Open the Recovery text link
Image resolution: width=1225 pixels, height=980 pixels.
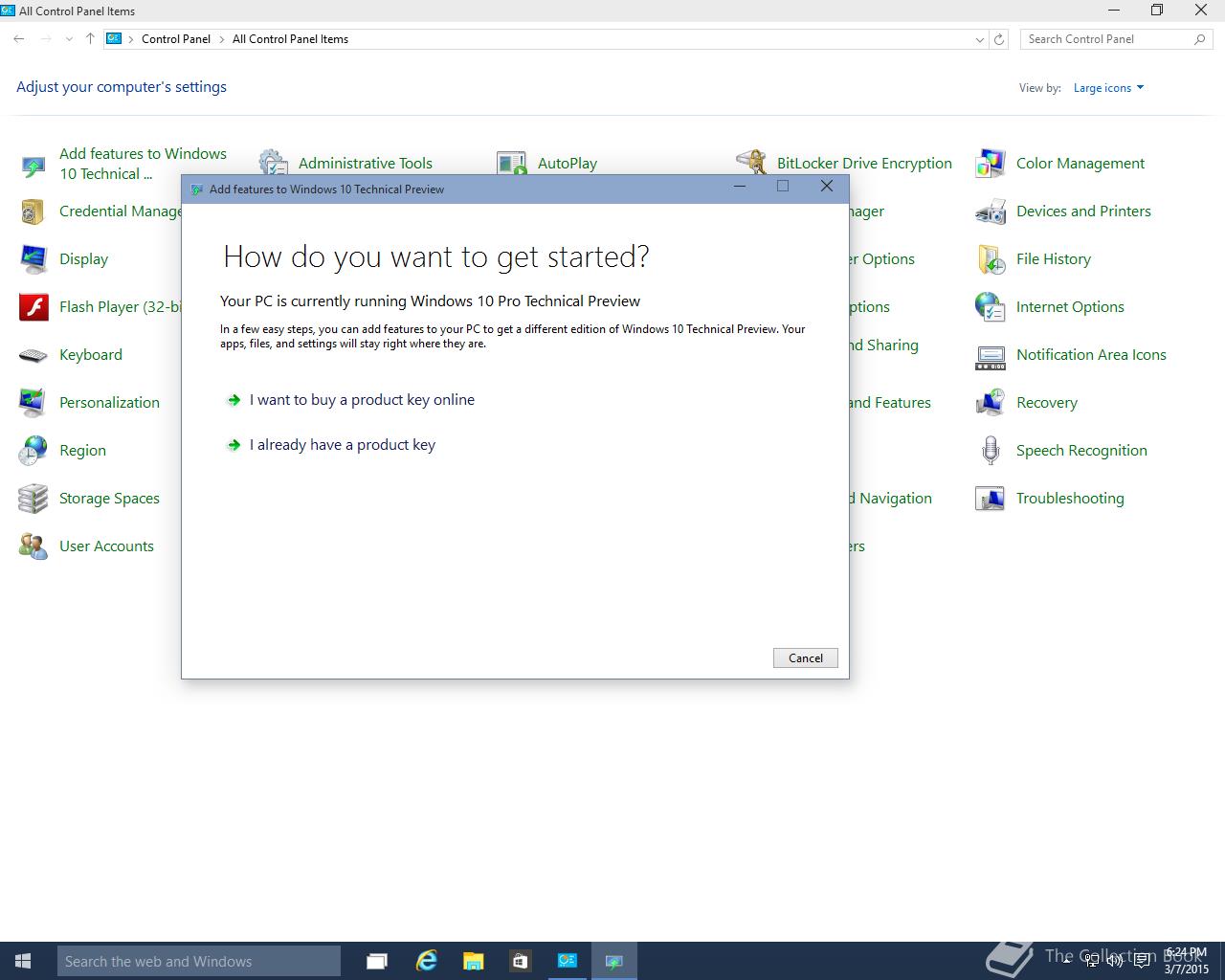click(x=1047, y=403)
